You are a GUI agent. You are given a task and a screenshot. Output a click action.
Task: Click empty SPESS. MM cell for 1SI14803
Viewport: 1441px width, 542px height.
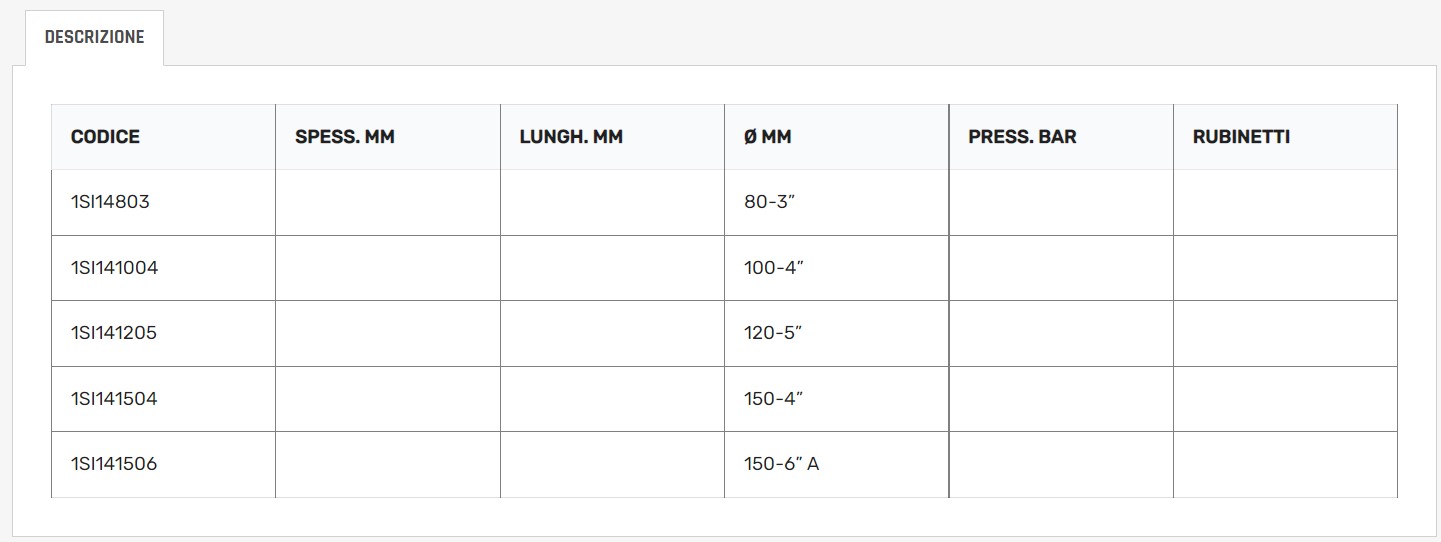coord(387,202)
